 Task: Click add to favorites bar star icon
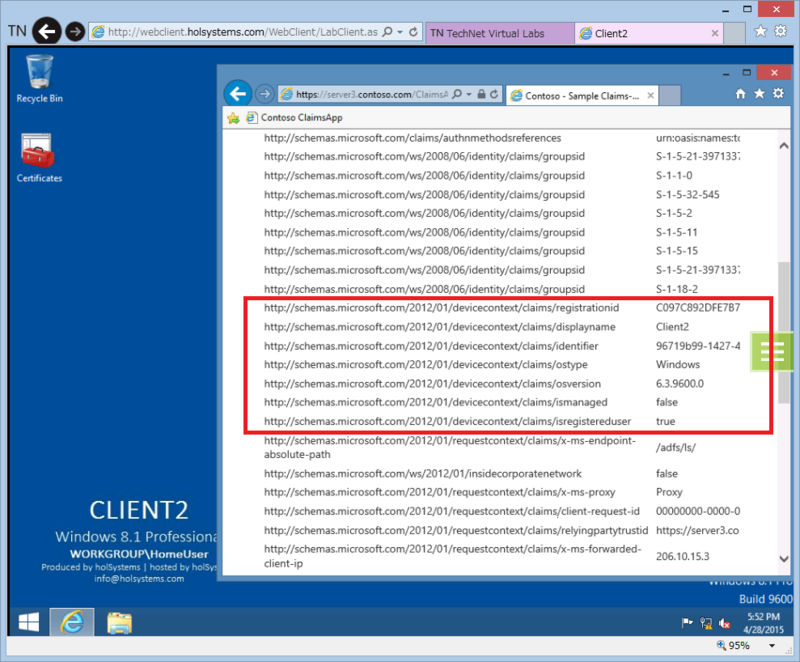coord(234,118)
